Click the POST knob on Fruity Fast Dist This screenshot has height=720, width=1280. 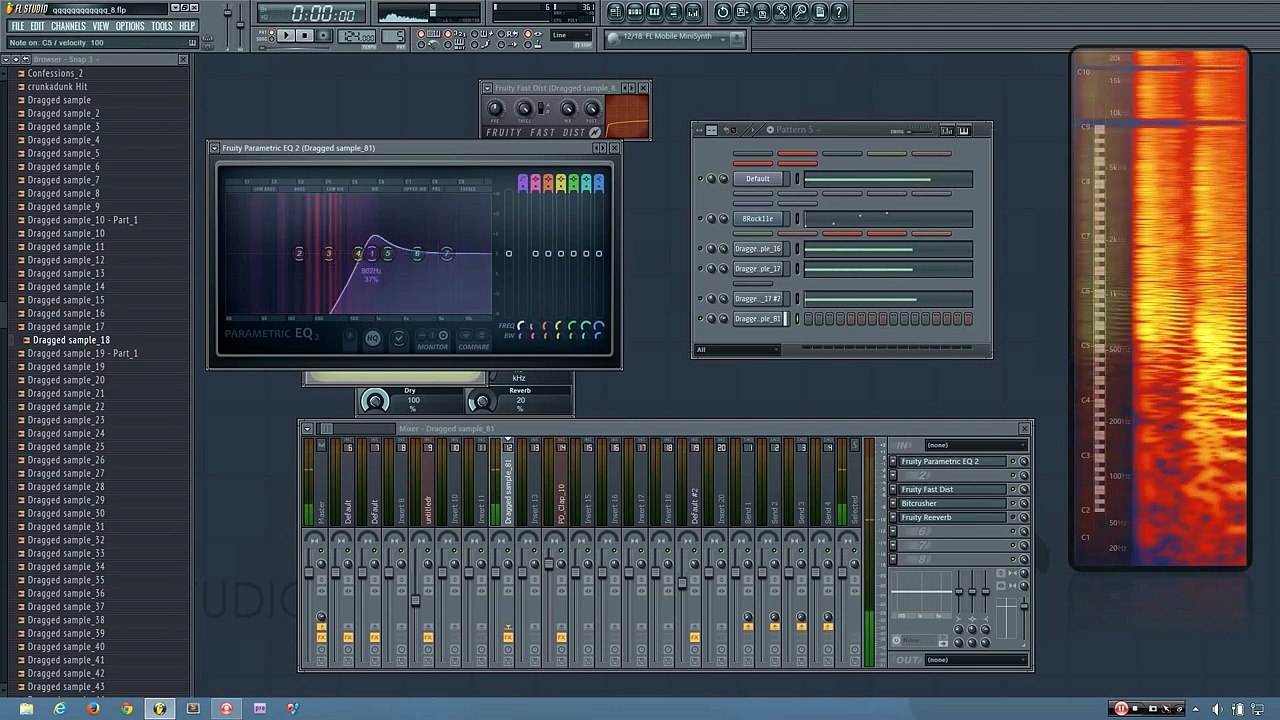point(592,109)
